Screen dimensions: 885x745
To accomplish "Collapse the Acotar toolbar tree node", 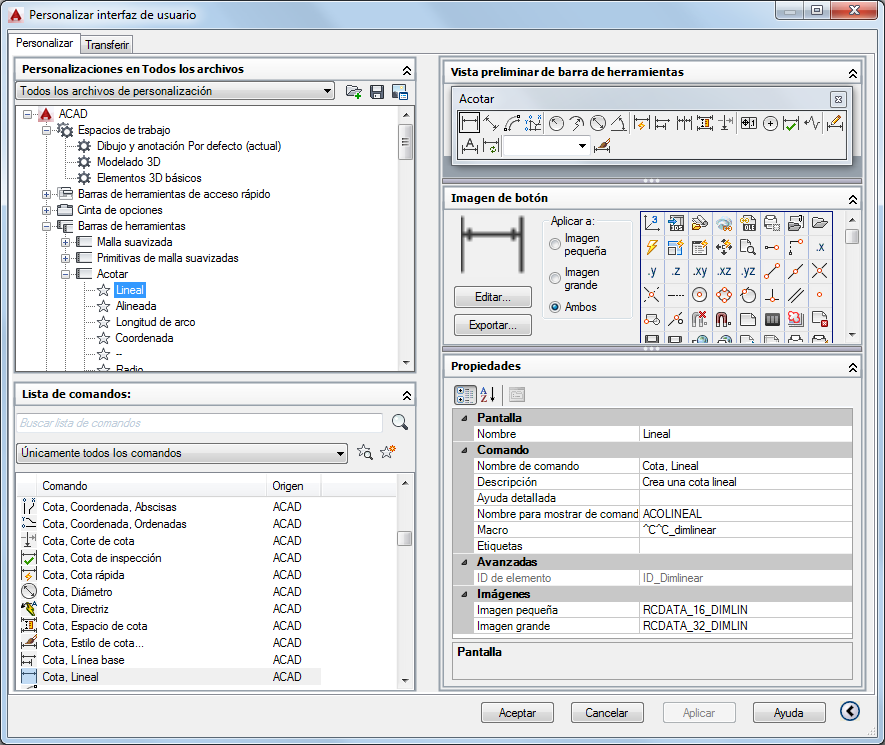I will coord(66,274).
